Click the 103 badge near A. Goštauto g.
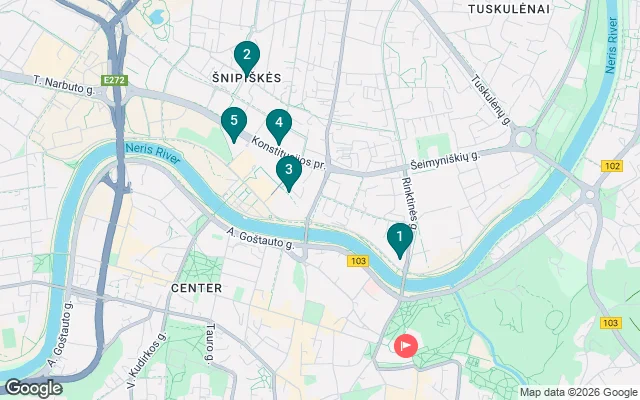This screenshot has height=400, width=640. (x=358, y=261)
